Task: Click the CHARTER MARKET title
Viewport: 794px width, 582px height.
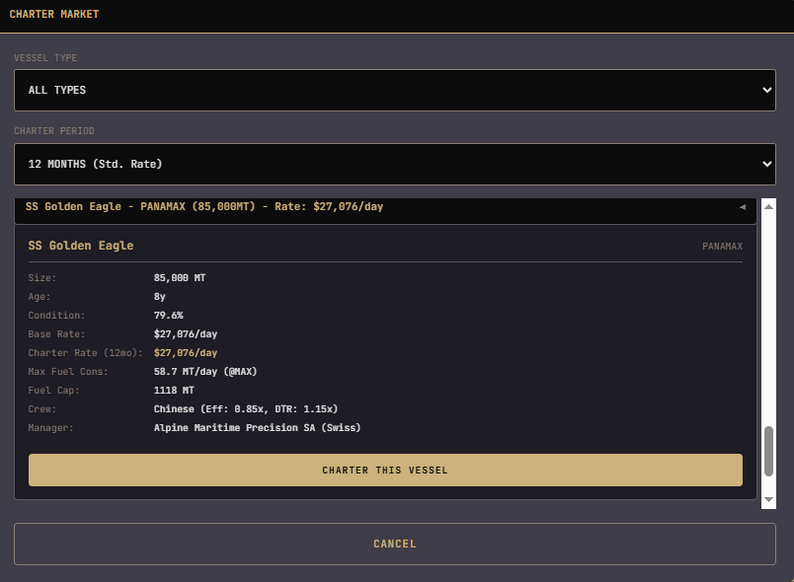Action: point(54,14)
